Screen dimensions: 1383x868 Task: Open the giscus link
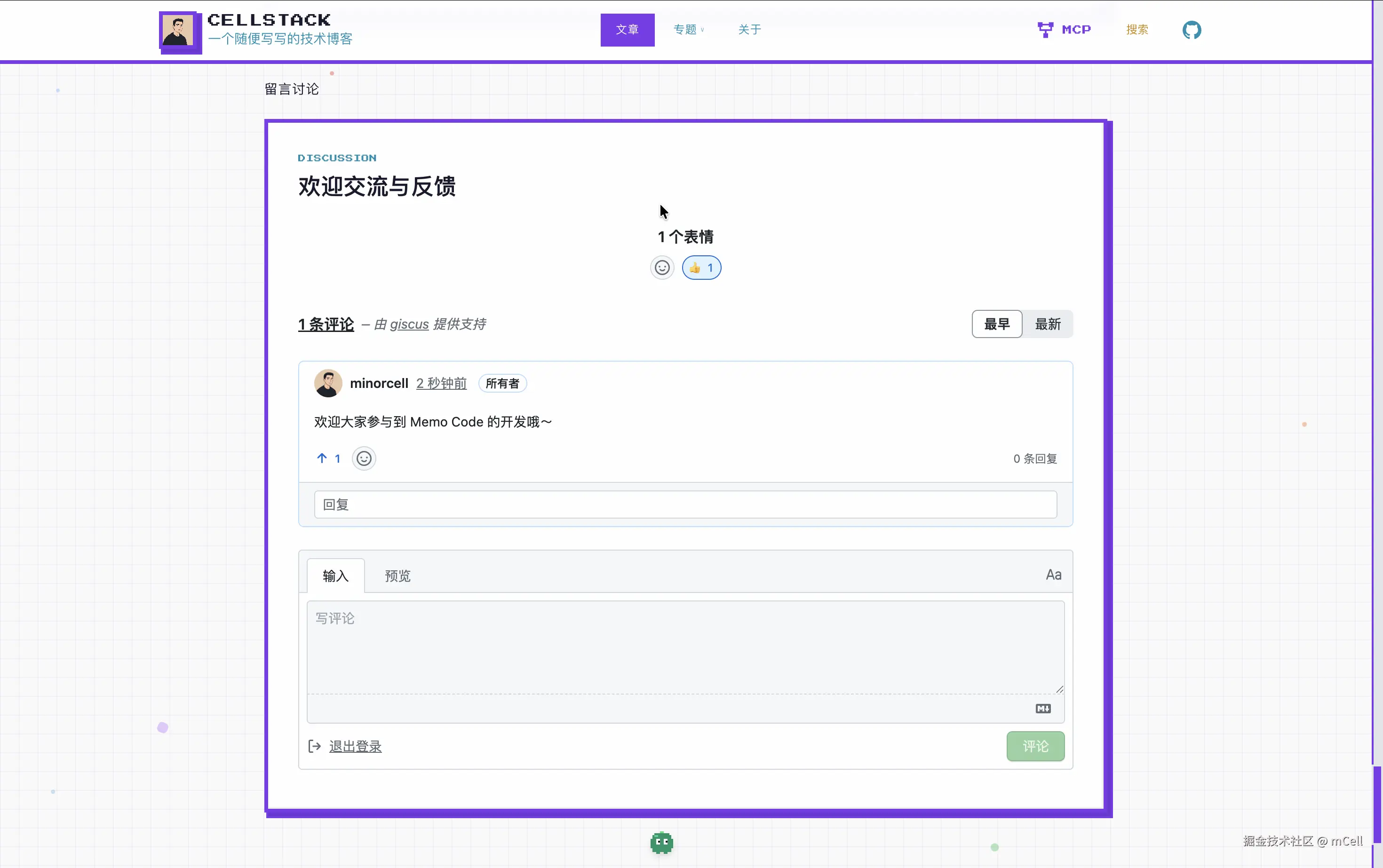coord(409,324)
